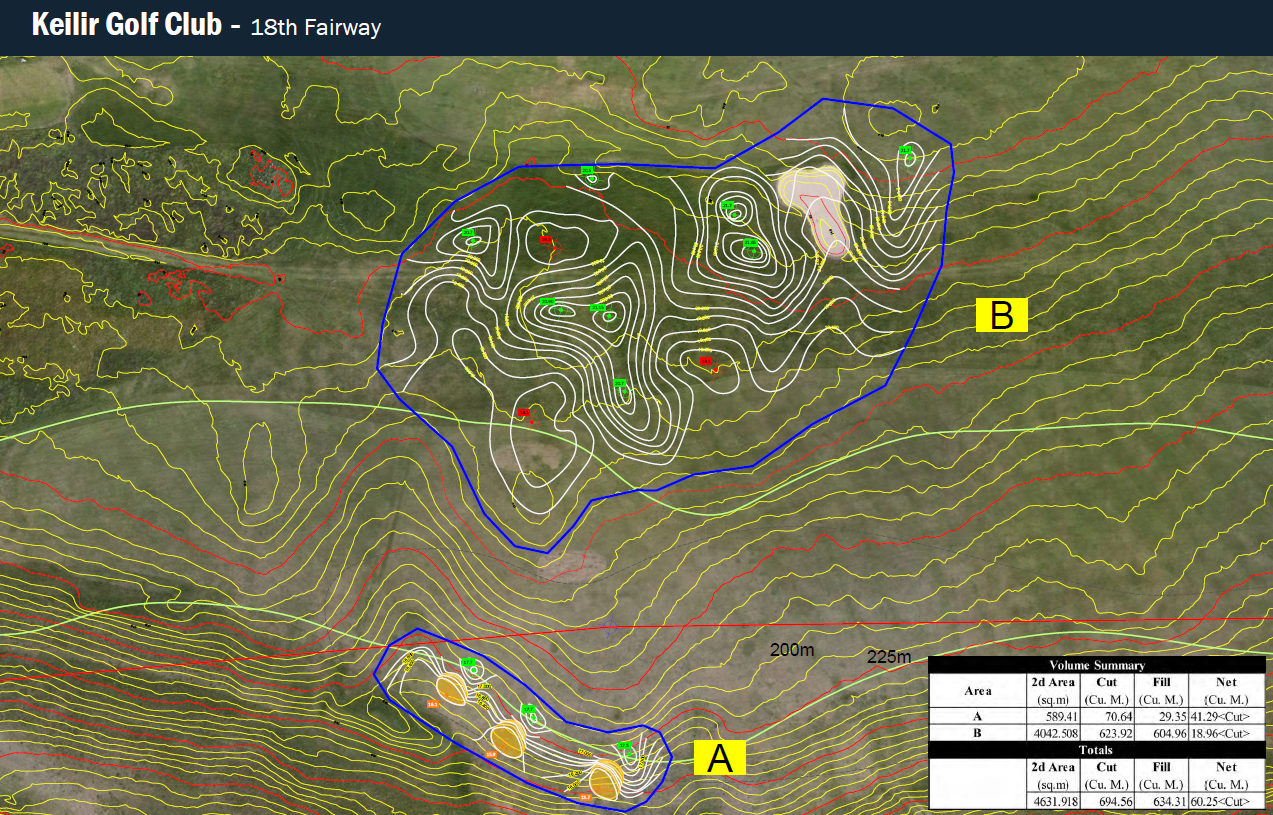Click the 200m distance marker label
The height and width of the screenshot is (815, 1273).
[792, 650]
